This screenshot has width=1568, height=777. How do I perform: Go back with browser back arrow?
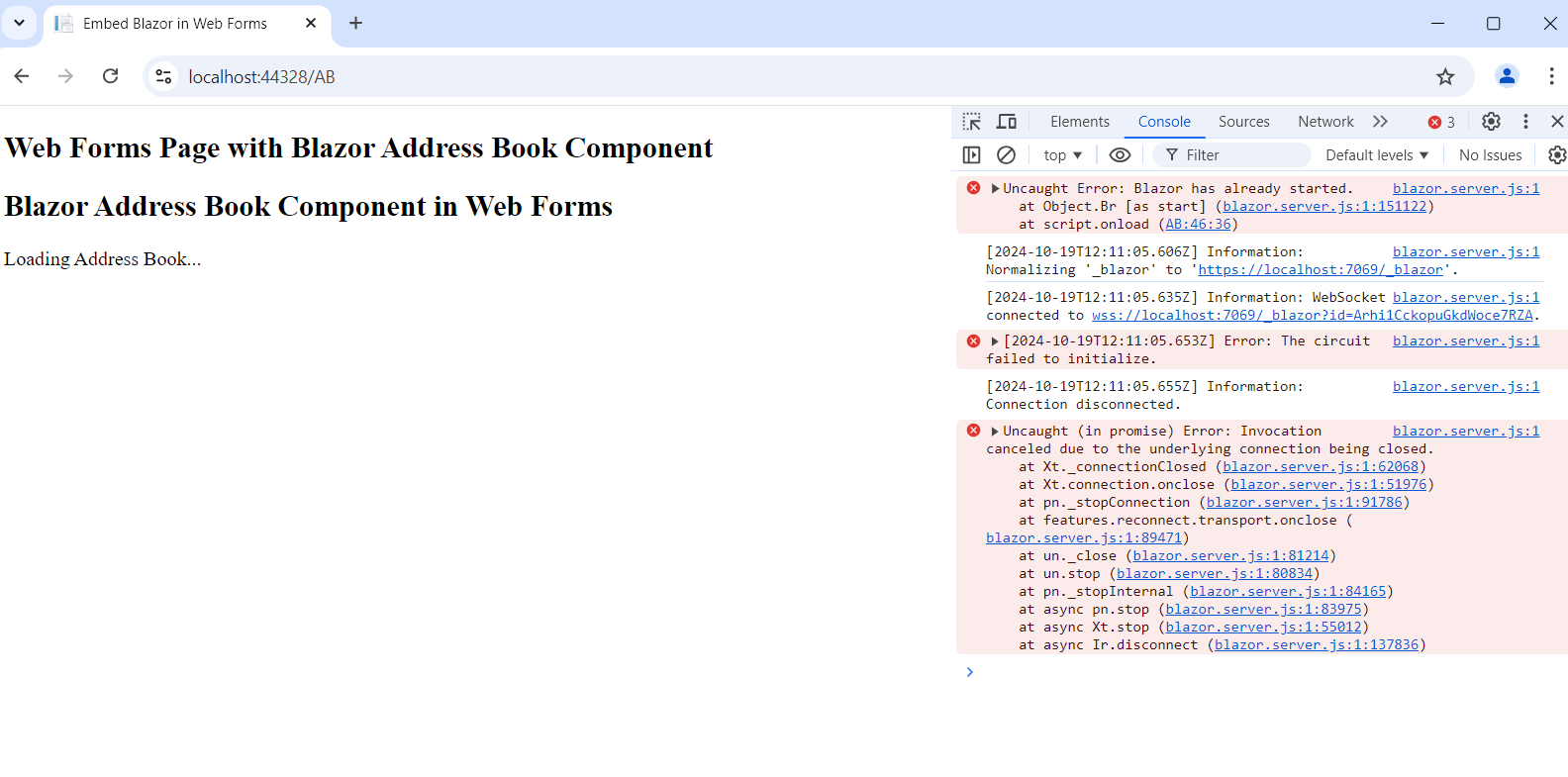click(x=22, y=76)
